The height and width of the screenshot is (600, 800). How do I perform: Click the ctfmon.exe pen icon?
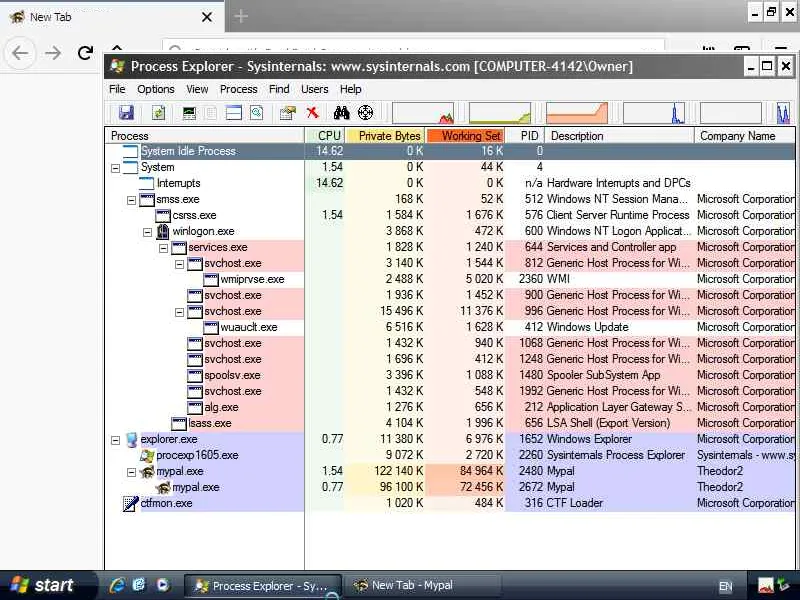(131, 504)
